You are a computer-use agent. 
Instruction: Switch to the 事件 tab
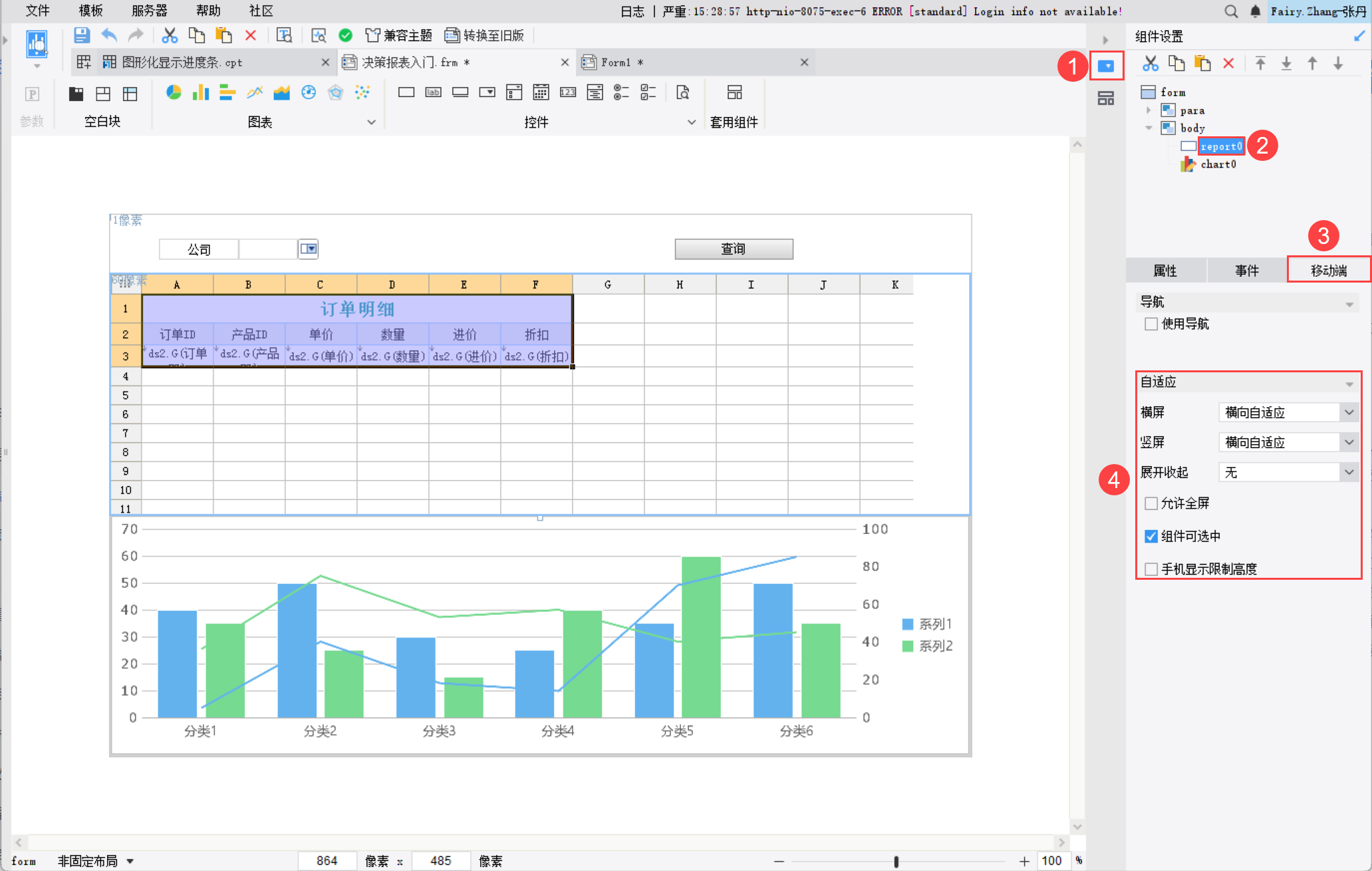click(1246, 271)
